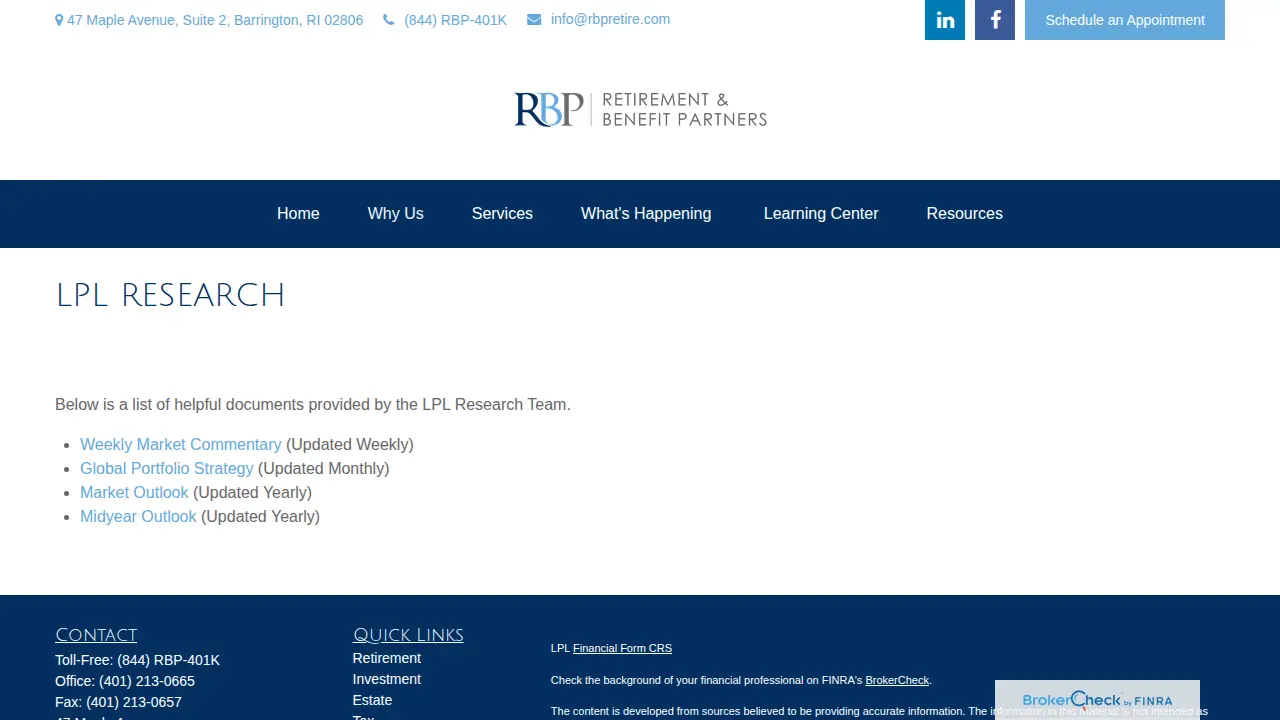Click the LPL Research page heading
The image size is (1280, 720).
tap(170, 295)
